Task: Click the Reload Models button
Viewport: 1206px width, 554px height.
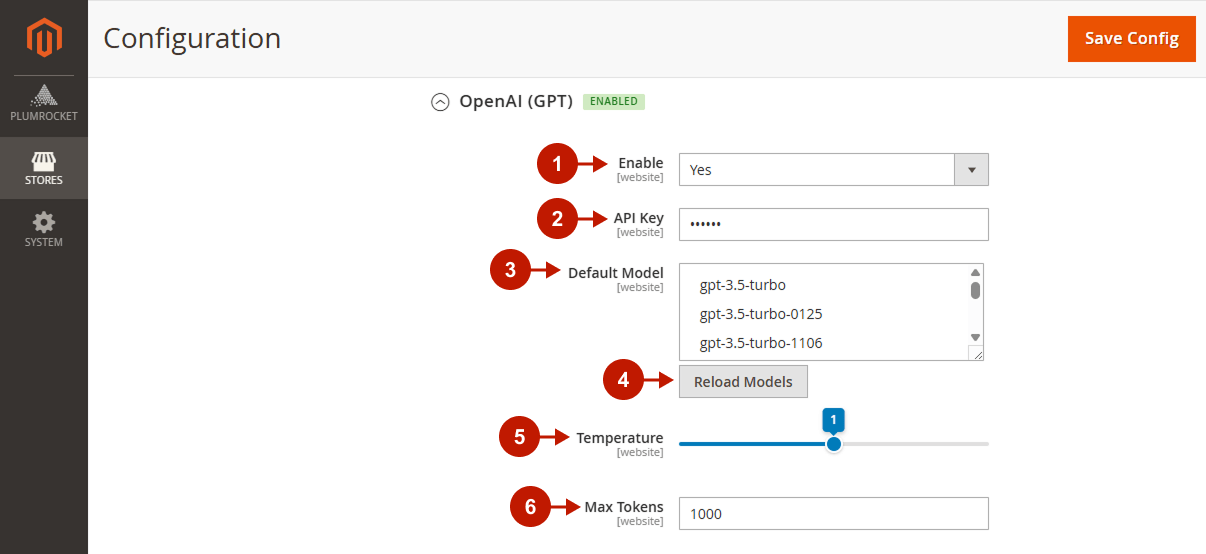Action: (743, 382)
